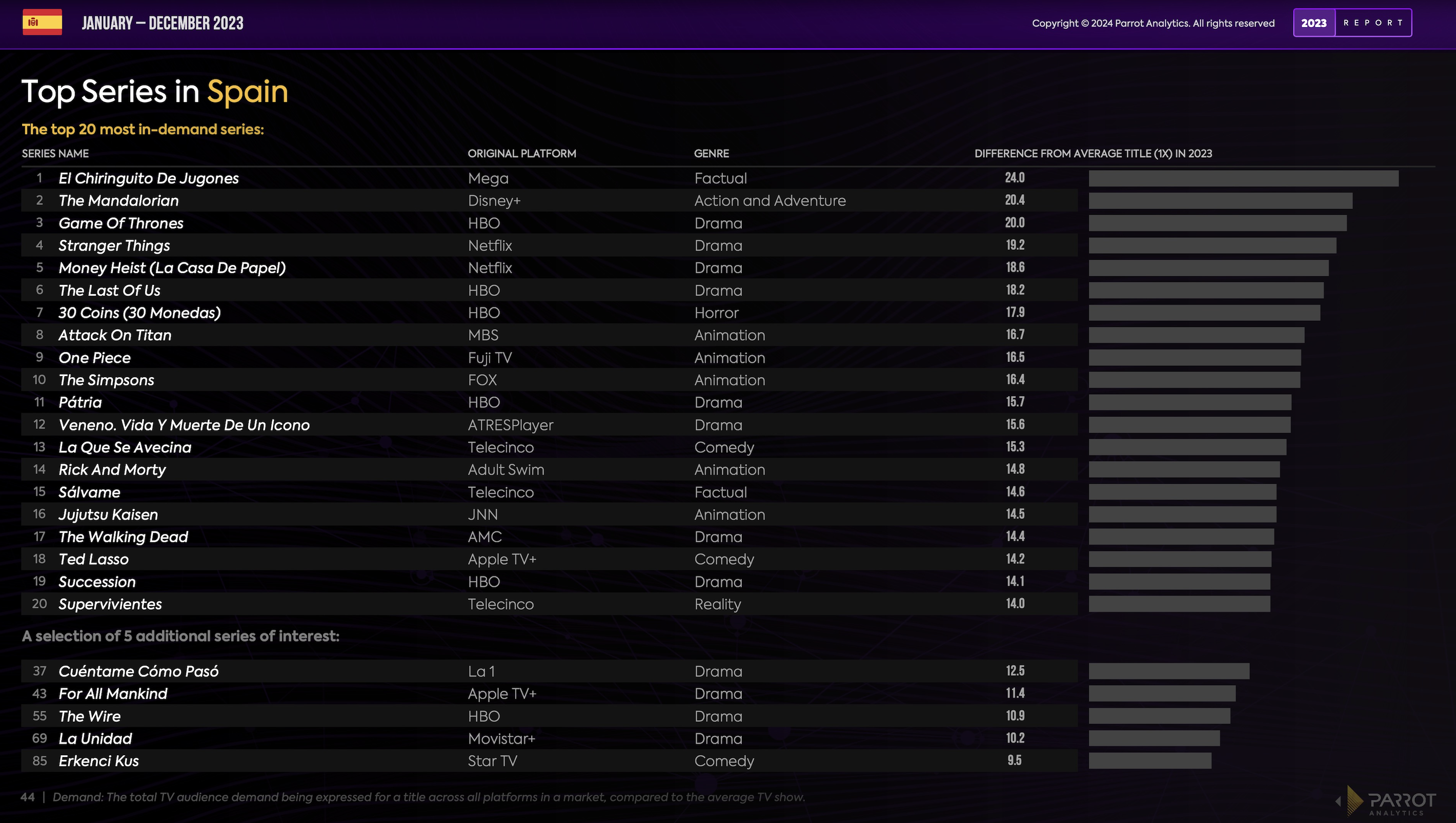Click 'Adult Swim' platform cell
The width and height of the screenshot is (1456, 823).
(506, 470)
